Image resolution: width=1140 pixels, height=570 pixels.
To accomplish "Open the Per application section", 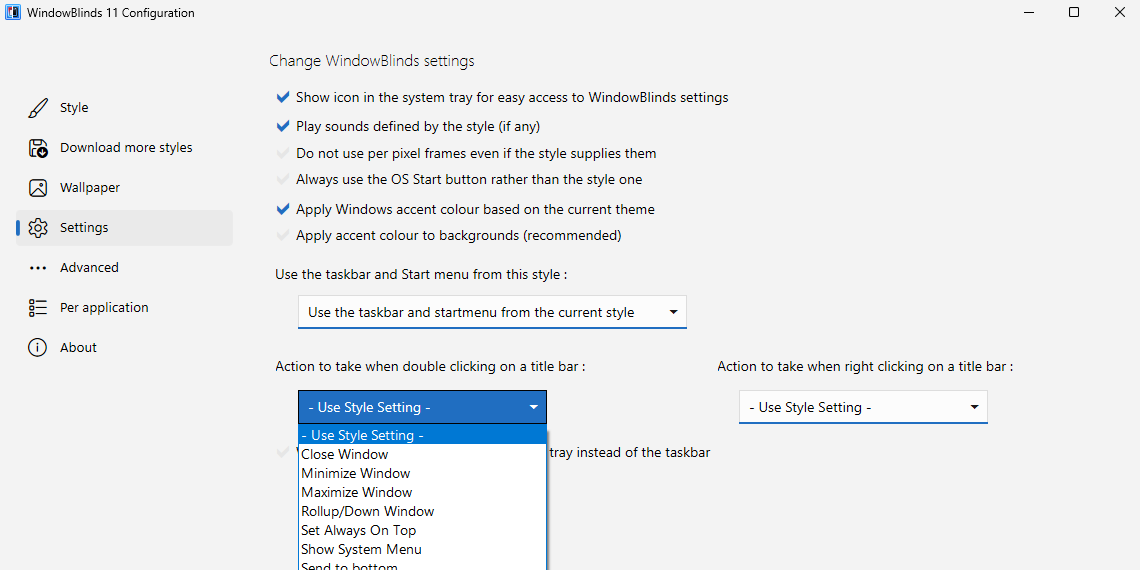I will tap(124, 308).
